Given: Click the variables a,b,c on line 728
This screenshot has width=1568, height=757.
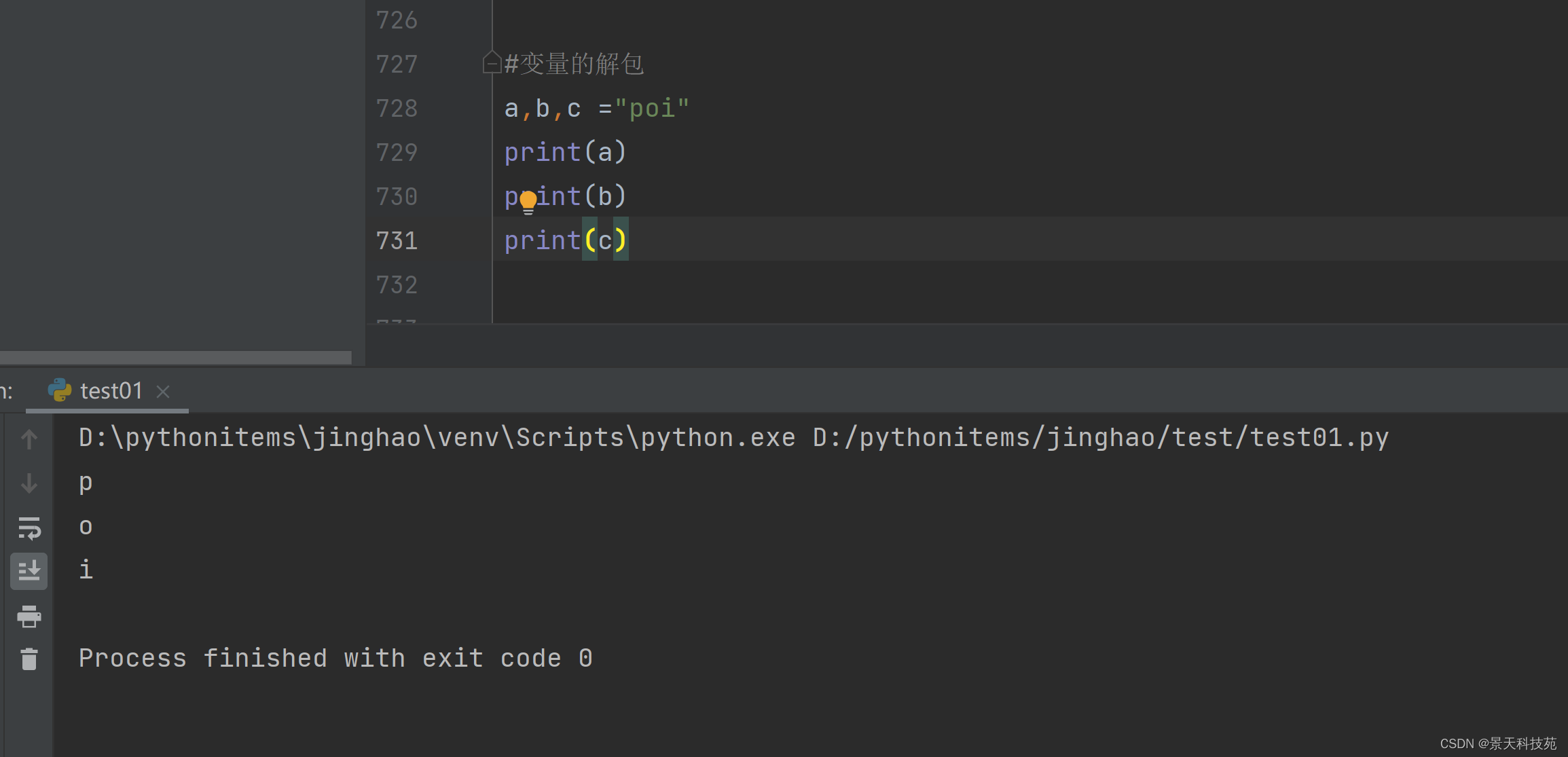Looking at the screenshot, I should click(x=543, y=109).
